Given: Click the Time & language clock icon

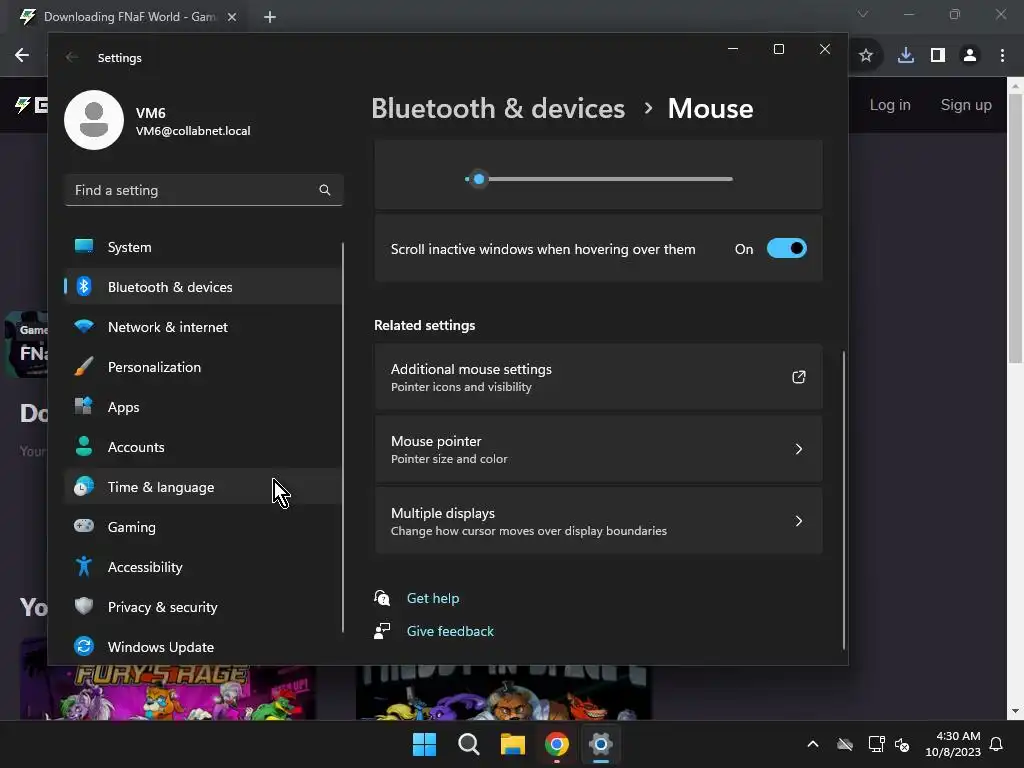Looking at the screenshot, I should click(84, 486).
